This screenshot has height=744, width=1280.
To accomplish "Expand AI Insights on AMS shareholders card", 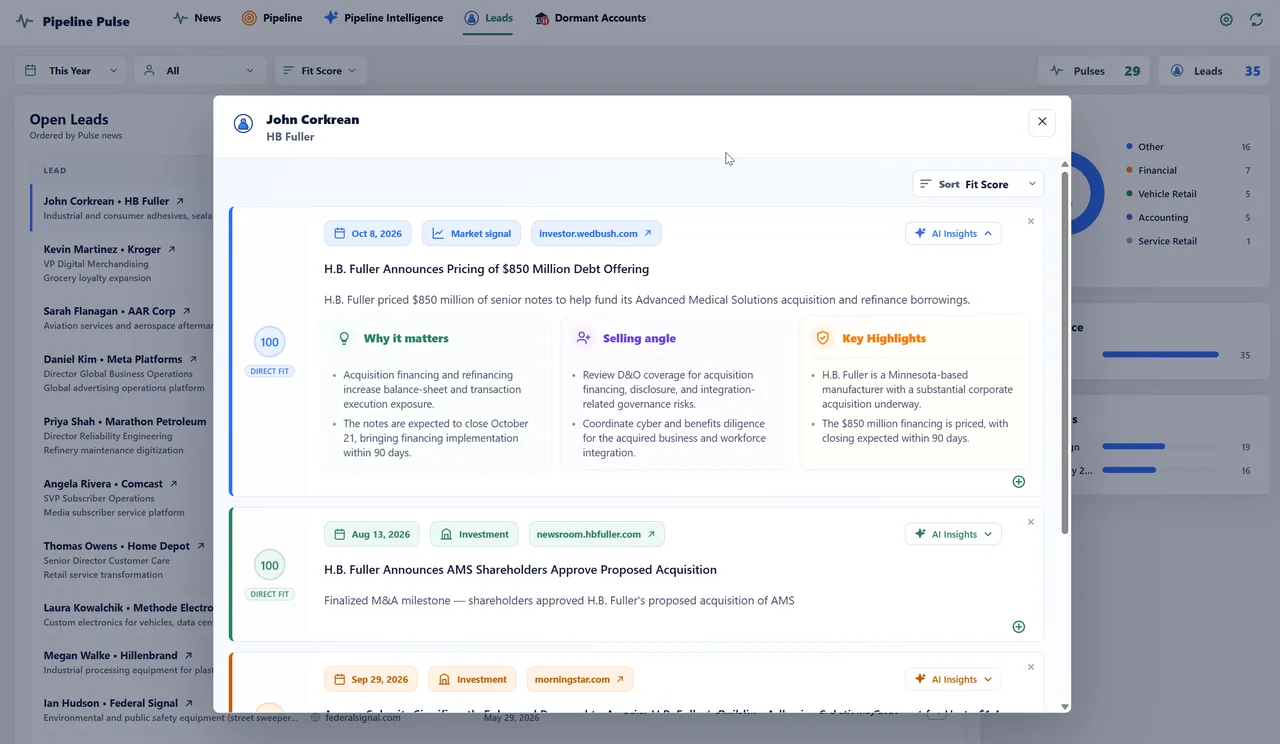I will click(953, 534).
